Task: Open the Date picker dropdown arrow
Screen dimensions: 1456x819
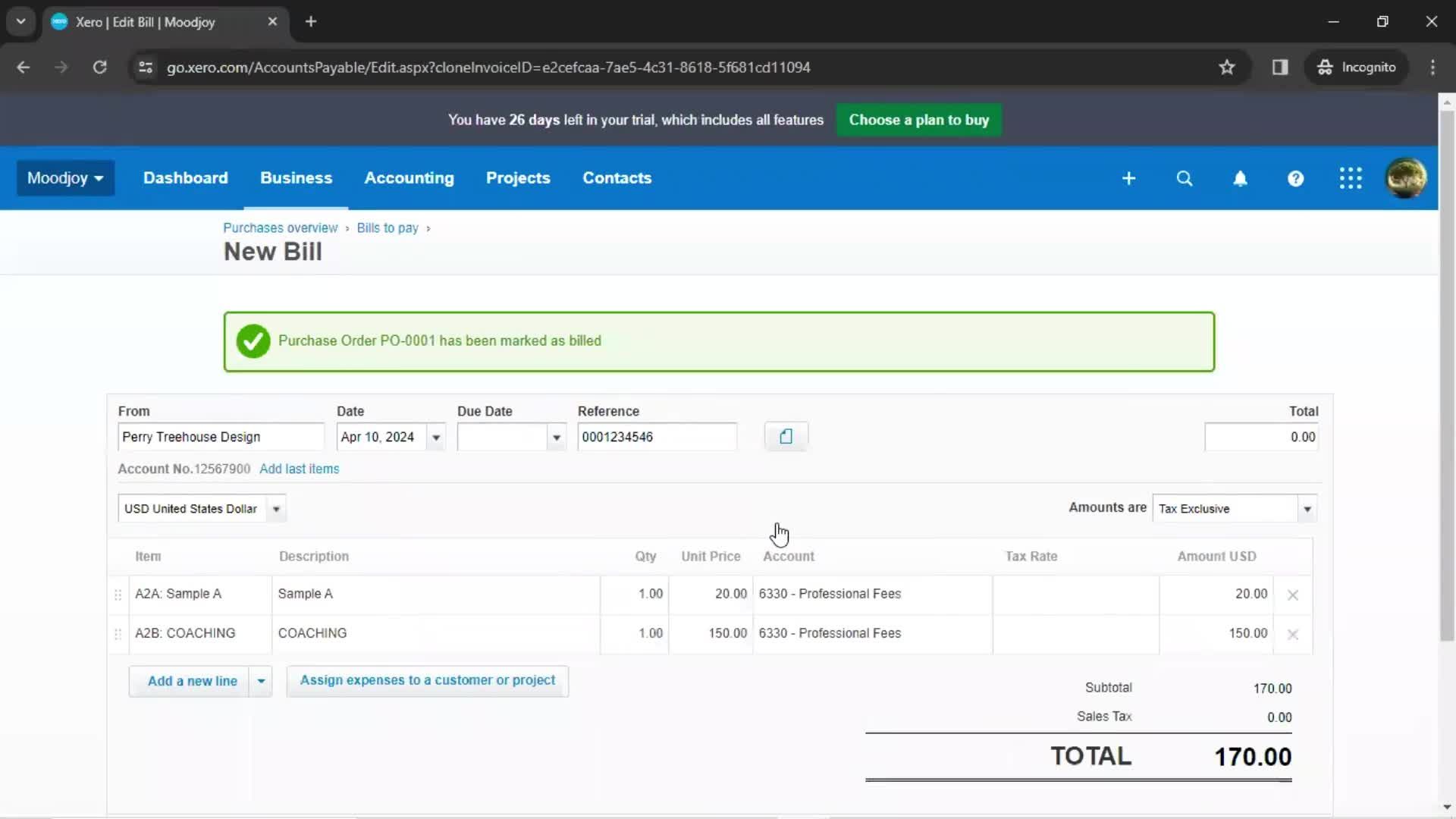Action: pyautogui.click(x=436, y=438)
